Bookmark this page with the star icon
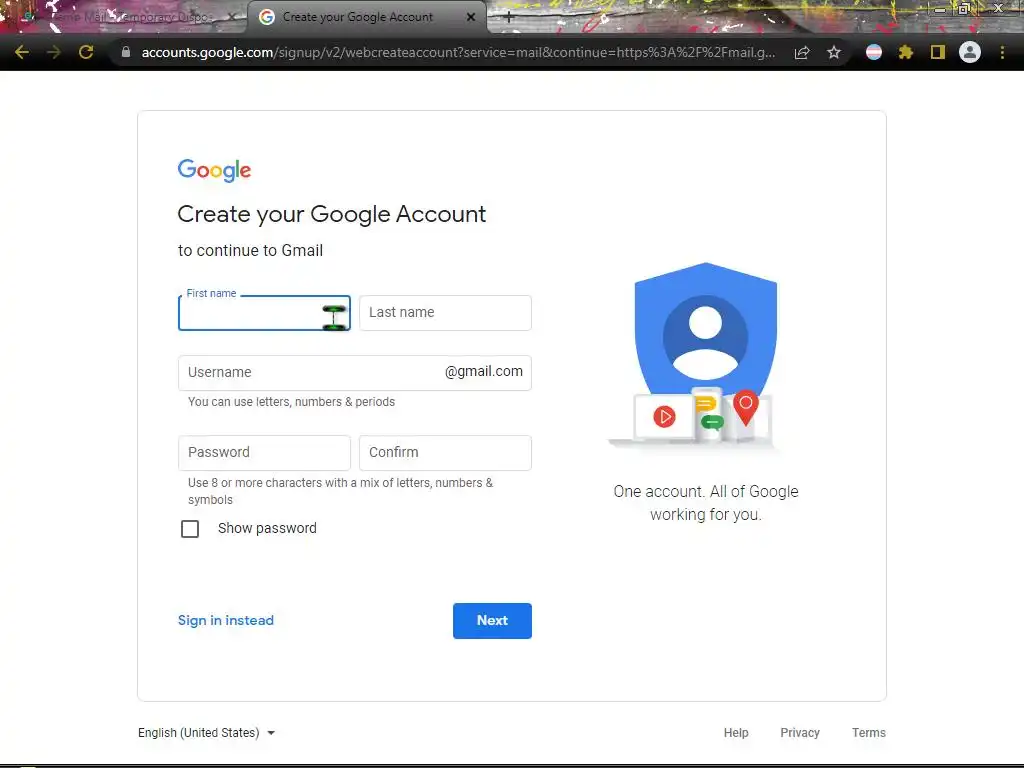Screen dimensions: 1024x768 [833, 52]
